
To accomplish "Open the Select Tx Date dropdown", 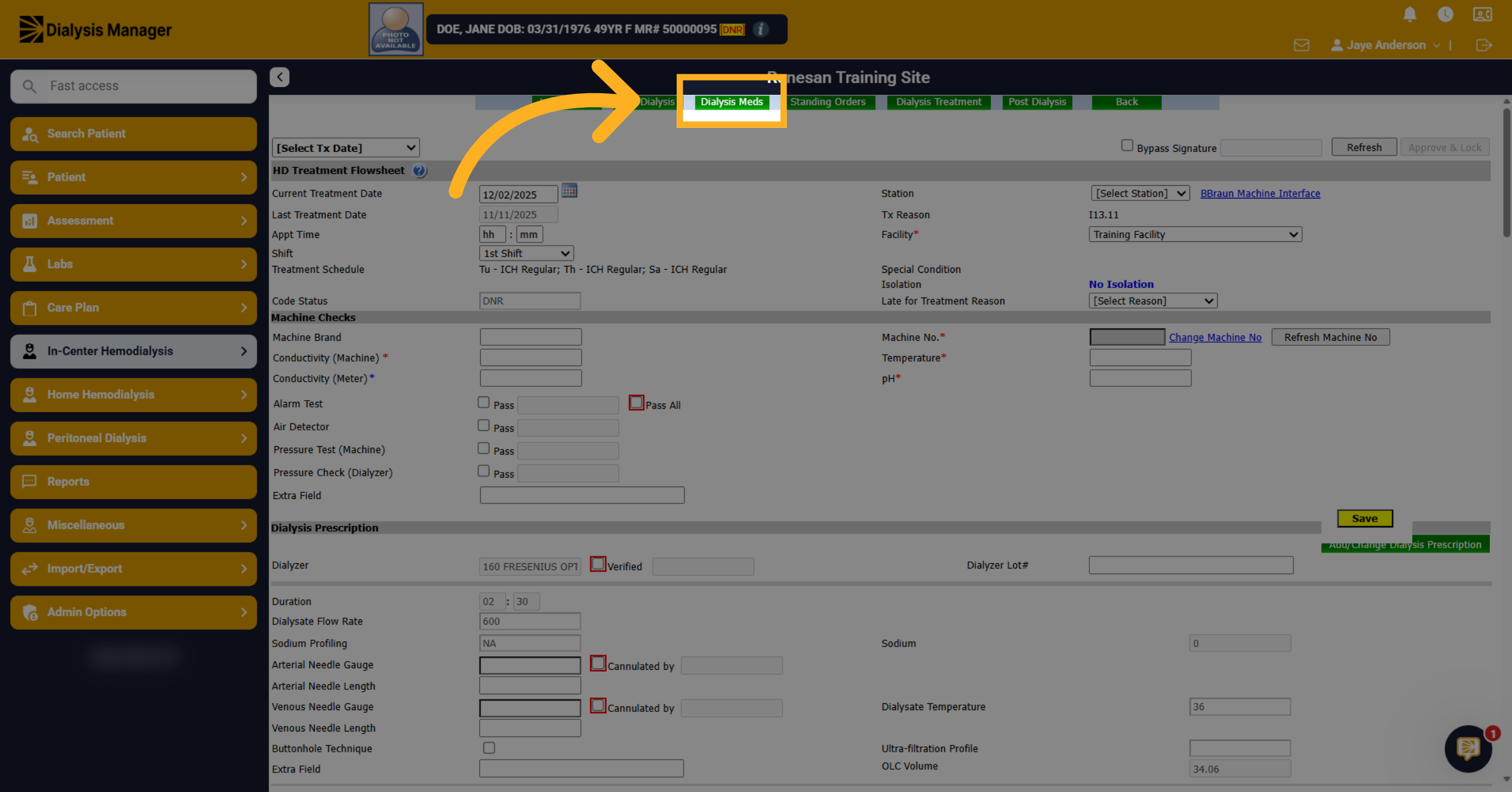I will click(346, 148).
